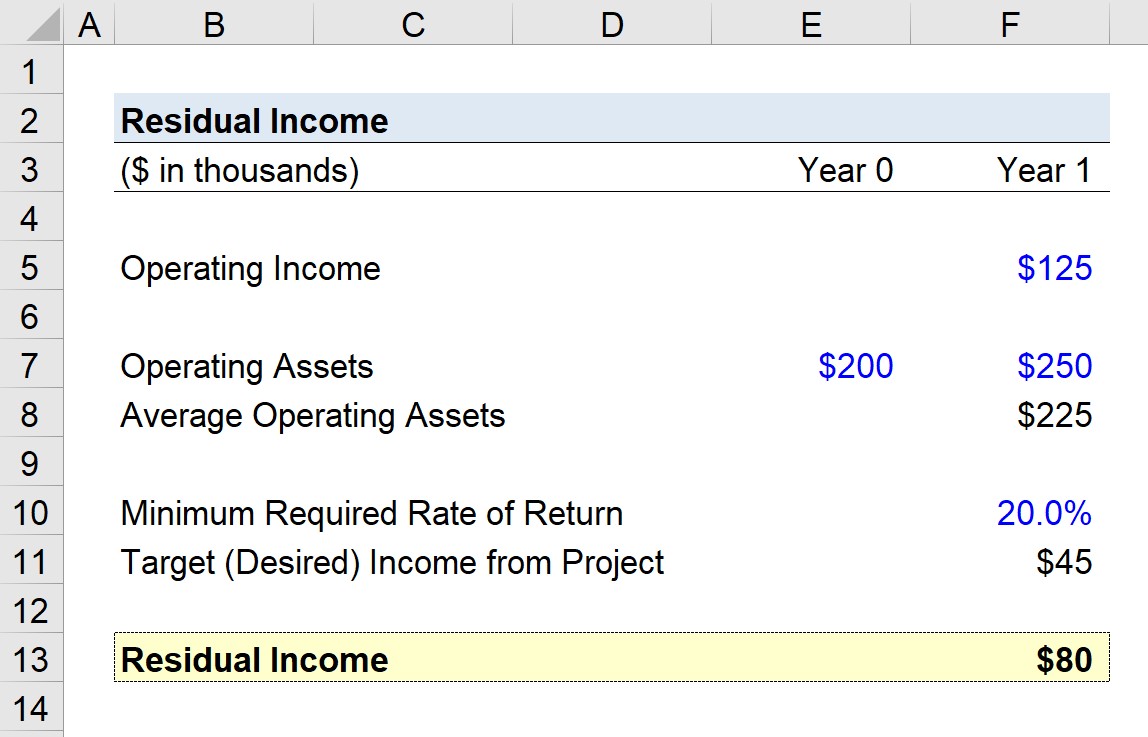
Task: Select column A header
Action: (x=88, y=22)
